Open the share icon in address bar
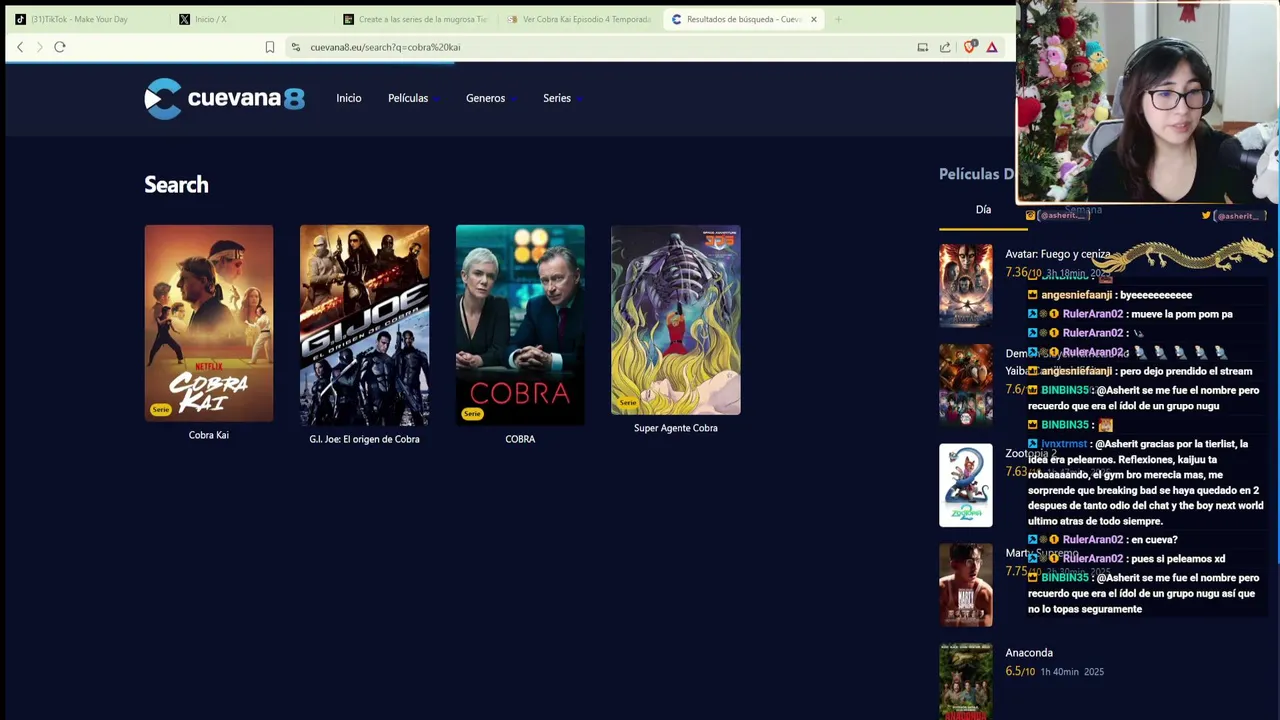The width and height of the screenshot is (1280, 720). (x=945, y=47)
